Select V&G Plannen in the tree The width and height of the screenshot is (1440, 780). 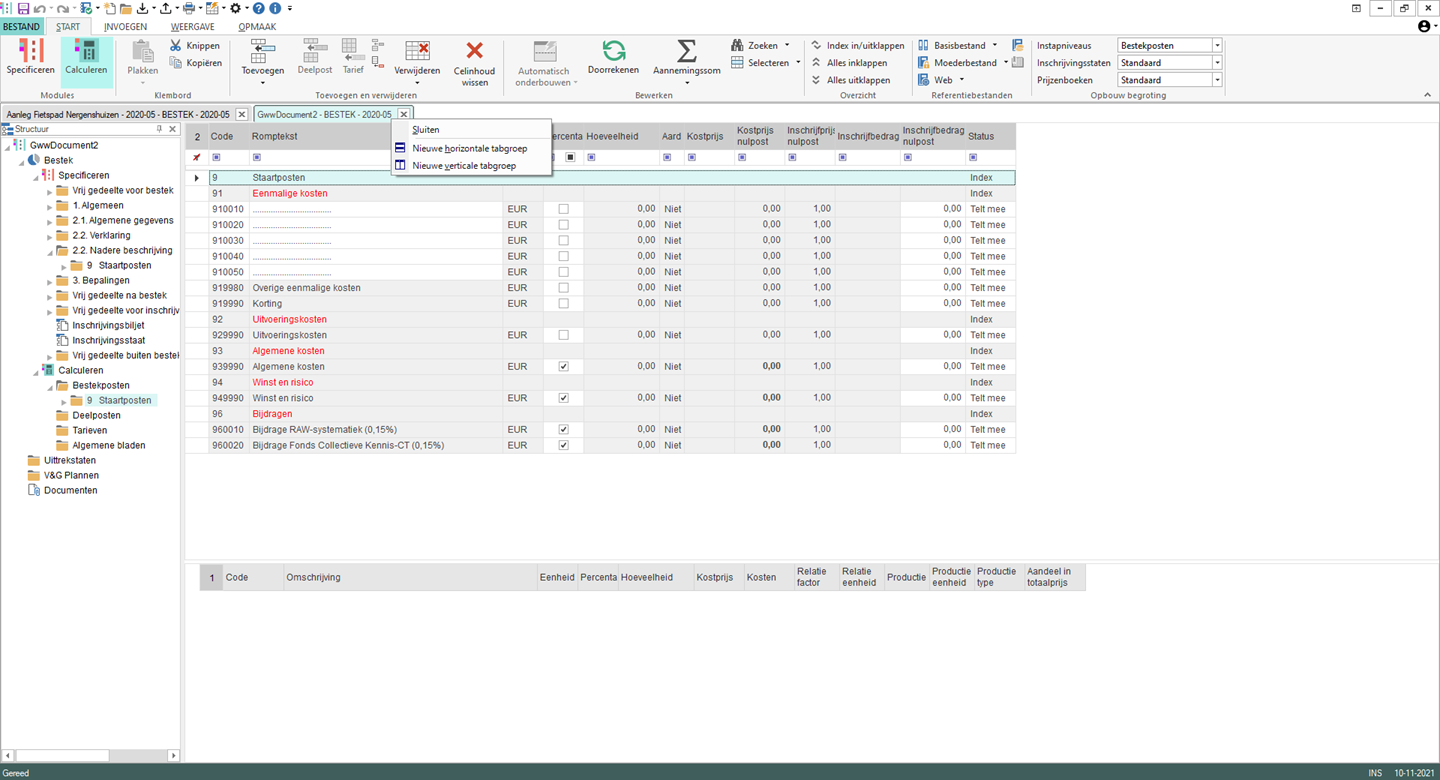[73, 476]
